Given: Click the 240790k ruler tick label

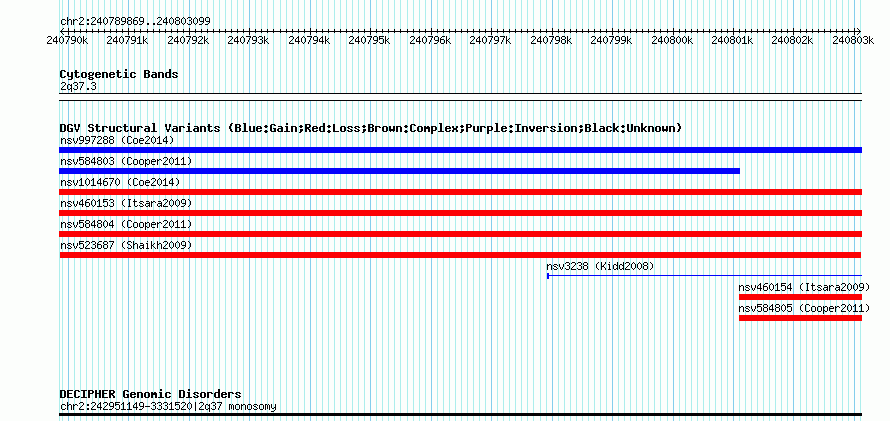Looking at the screenshot, I should (x=67, y=40).
